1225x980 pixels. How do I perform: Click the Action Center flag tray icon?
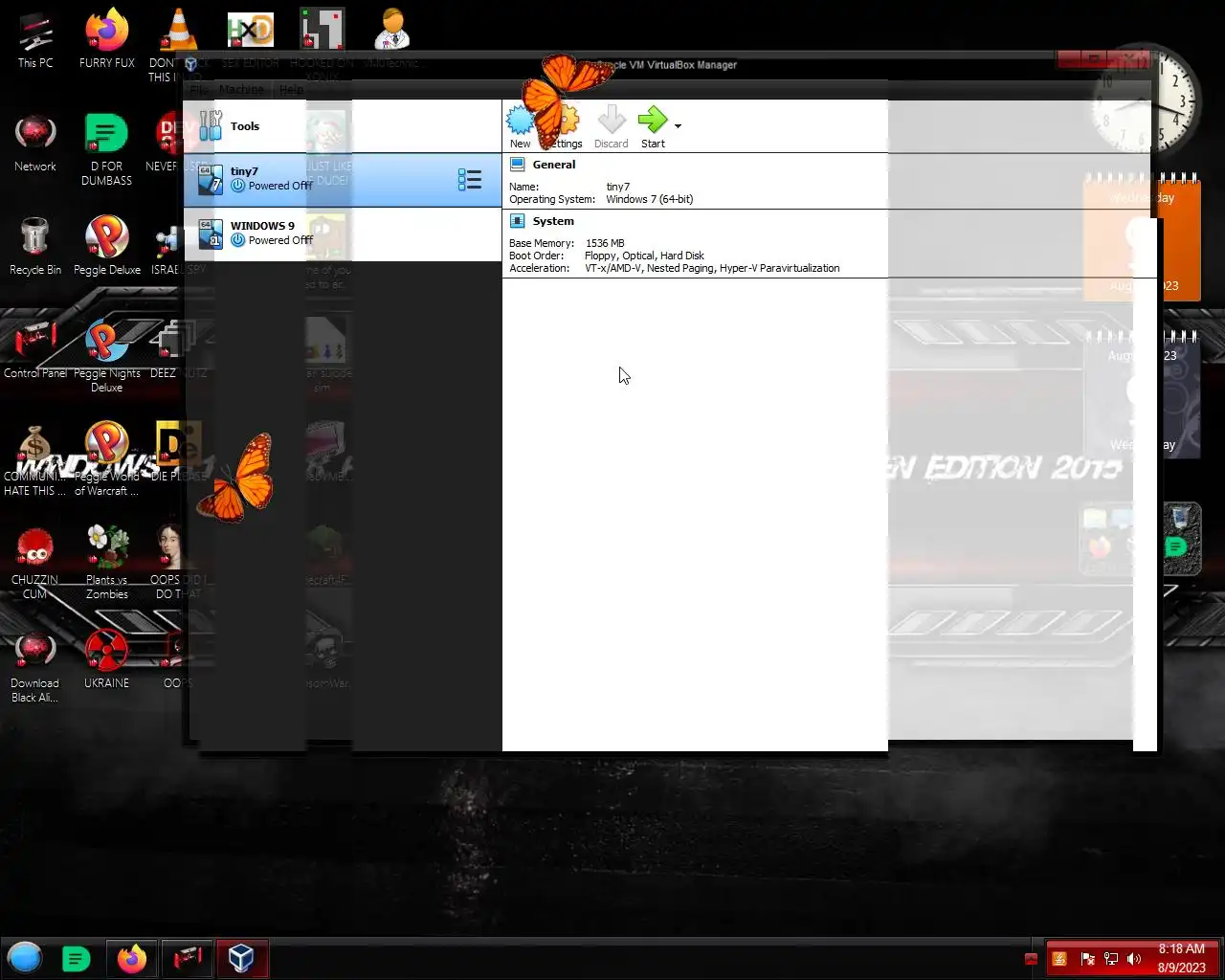tap(1087, 959)
